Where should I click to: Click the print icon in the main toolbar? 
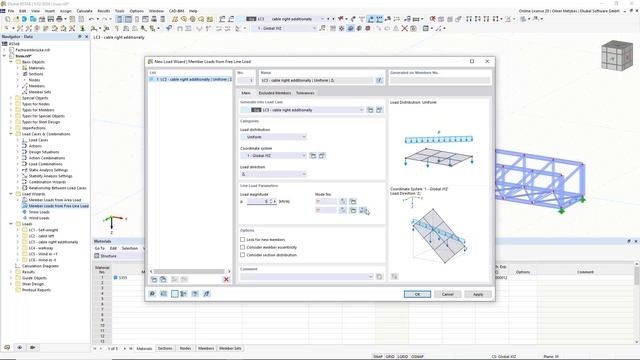point(59,19)
